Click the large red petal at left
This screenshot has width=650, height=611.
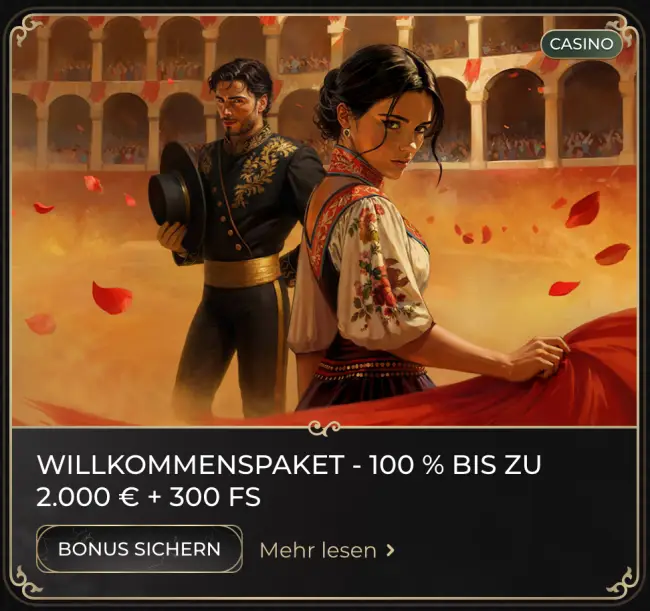[x=112, y=298]
